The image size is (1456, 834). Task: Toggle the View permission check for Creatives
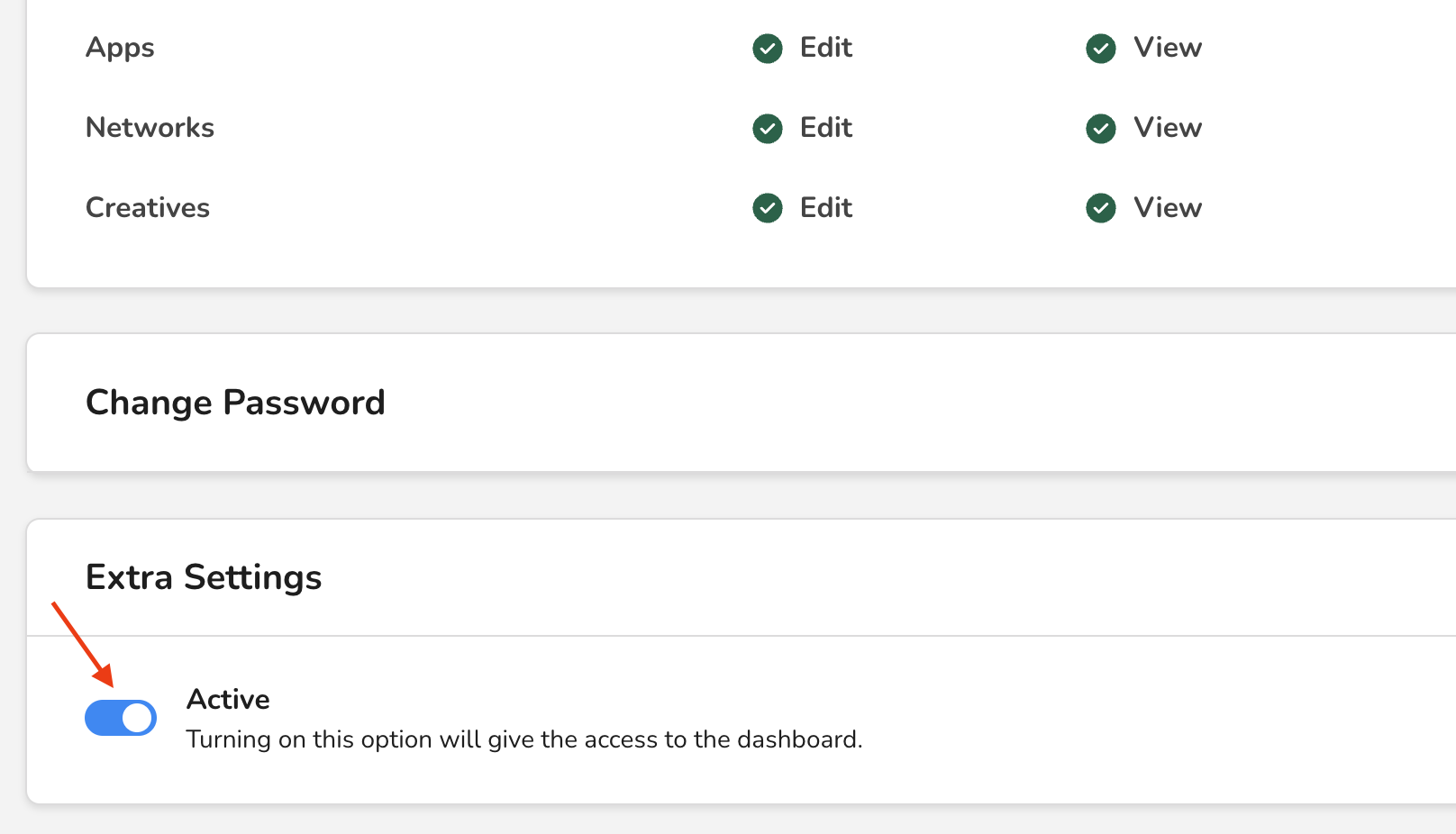tap(1101, 208)
